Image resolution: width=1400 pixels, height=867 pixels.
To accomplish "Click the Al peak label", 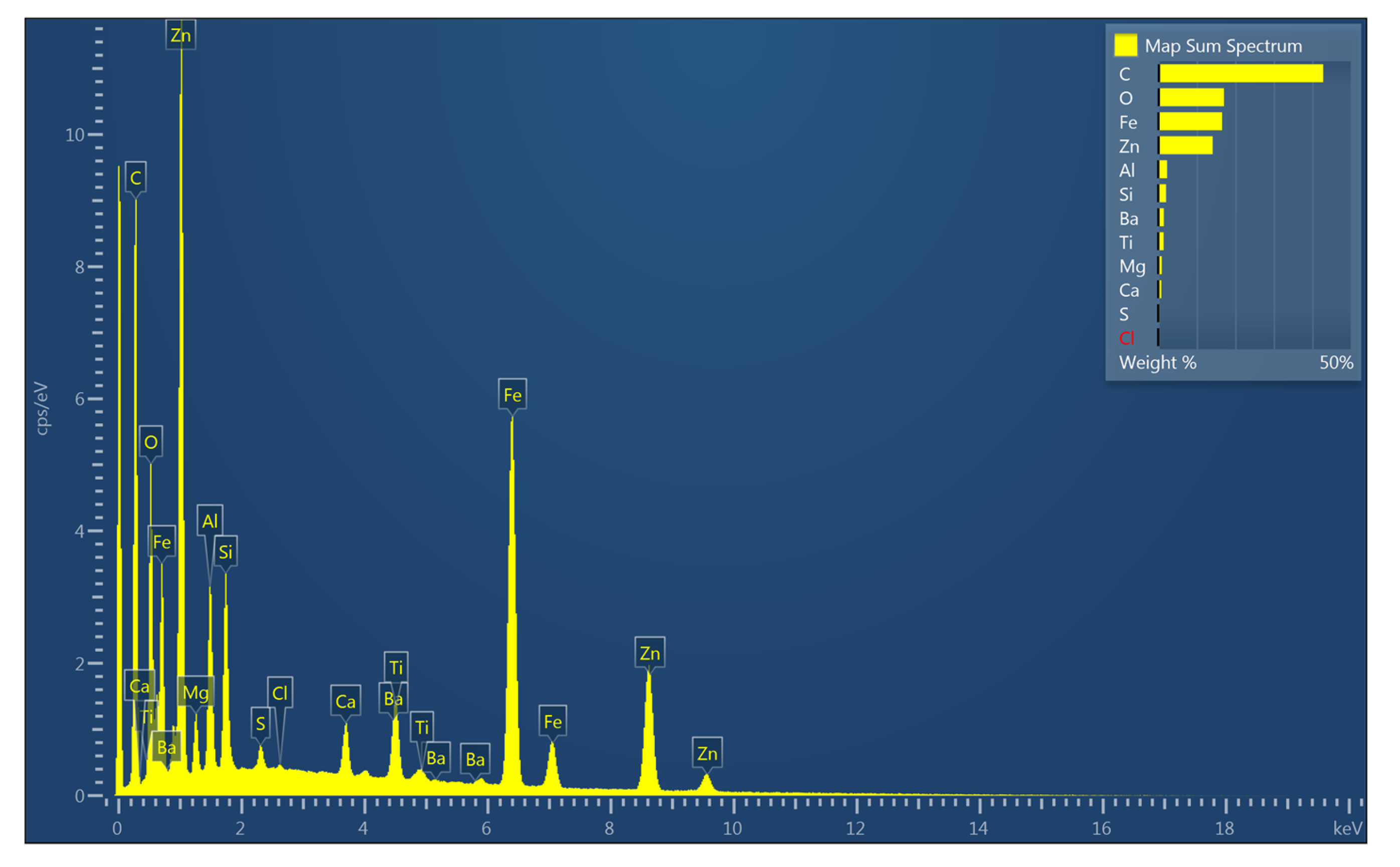I will coord(209,521).
